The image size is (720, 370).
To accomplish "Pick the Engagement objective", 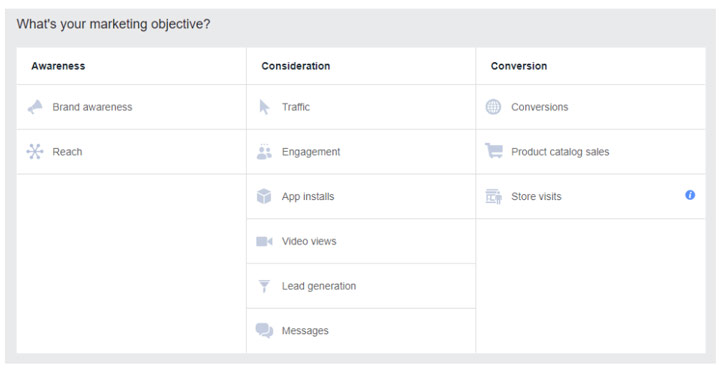I will 361,151.
